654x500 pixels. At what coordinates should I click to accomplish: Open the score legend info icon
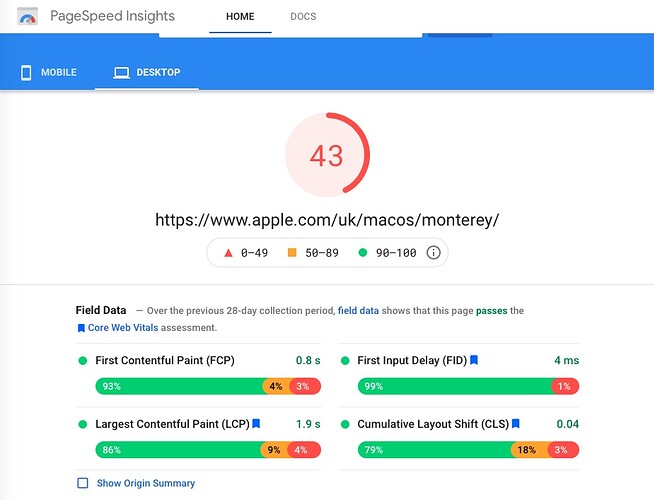433,252
